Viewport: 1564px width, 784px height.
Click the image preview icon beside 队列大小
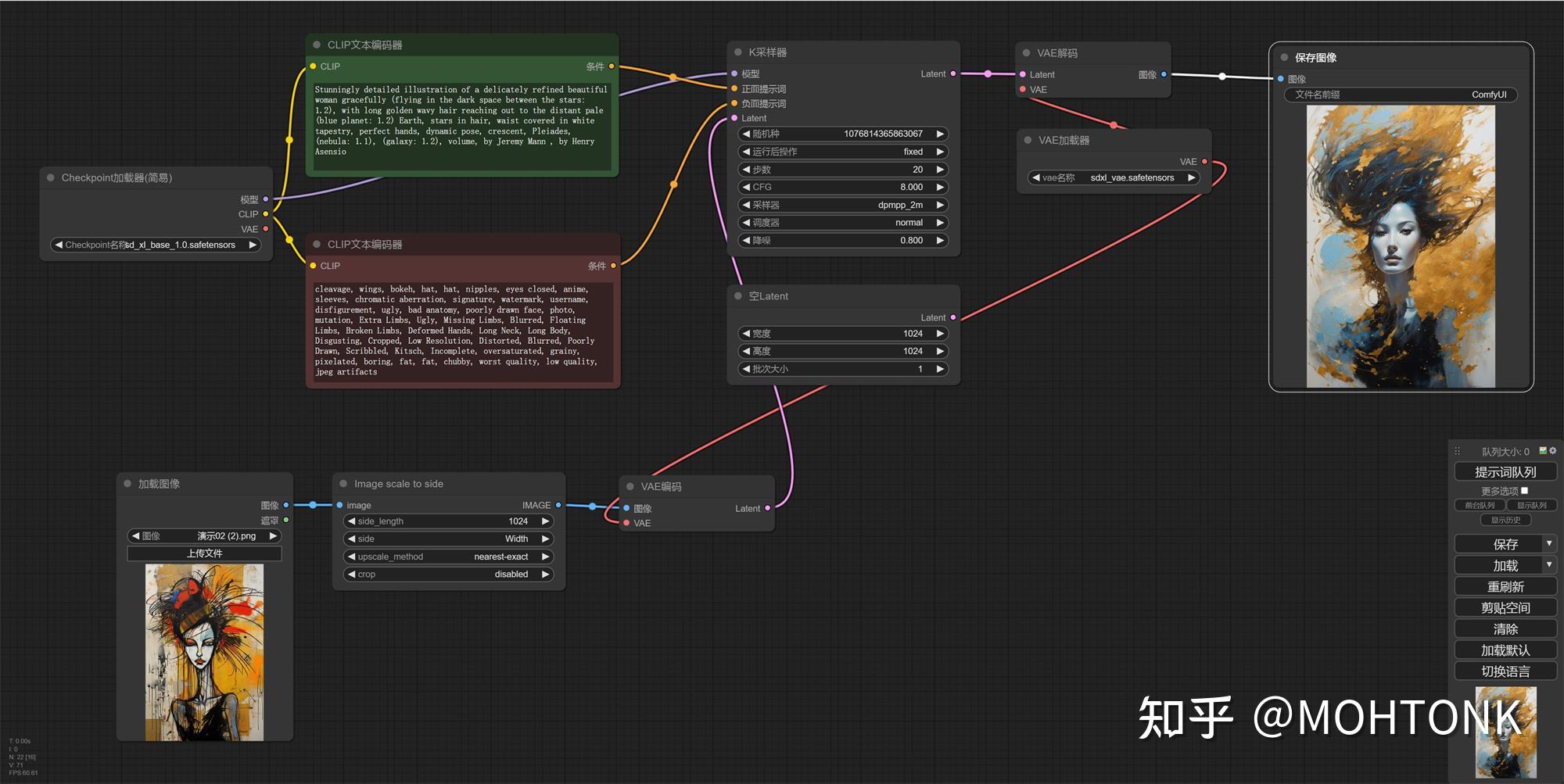(x=1543, y=451)
